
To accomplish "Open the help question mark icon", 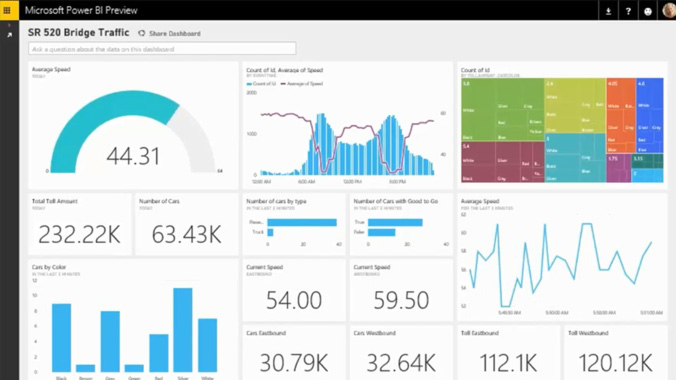I will point(628,11).
